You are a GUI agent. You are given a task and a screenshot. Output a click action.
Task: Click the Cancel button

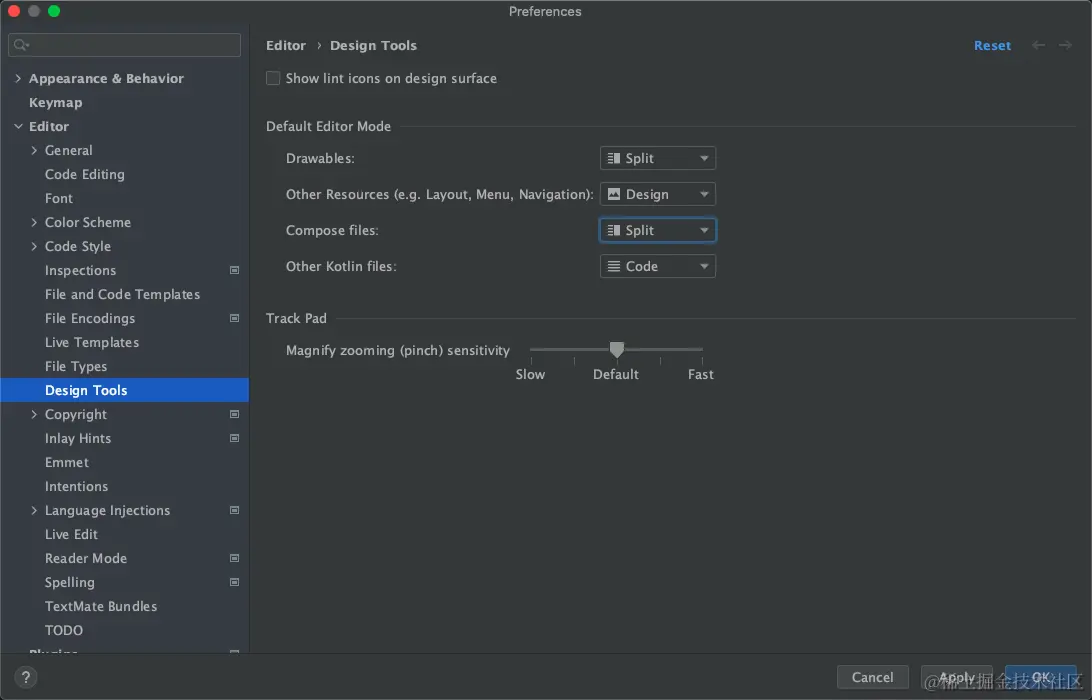tap(872, 677)
